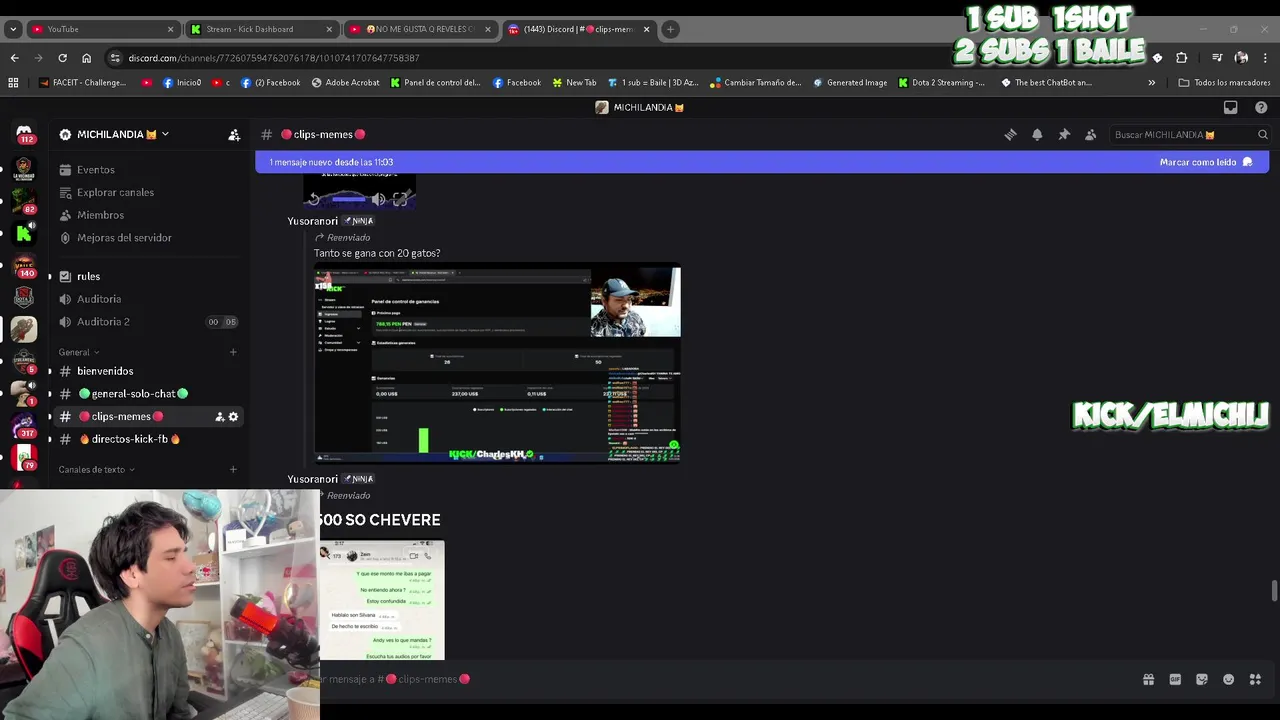Open Discord direct messages home icon
This screenshot has height=720, width=1280.
[x=25, y=133]
